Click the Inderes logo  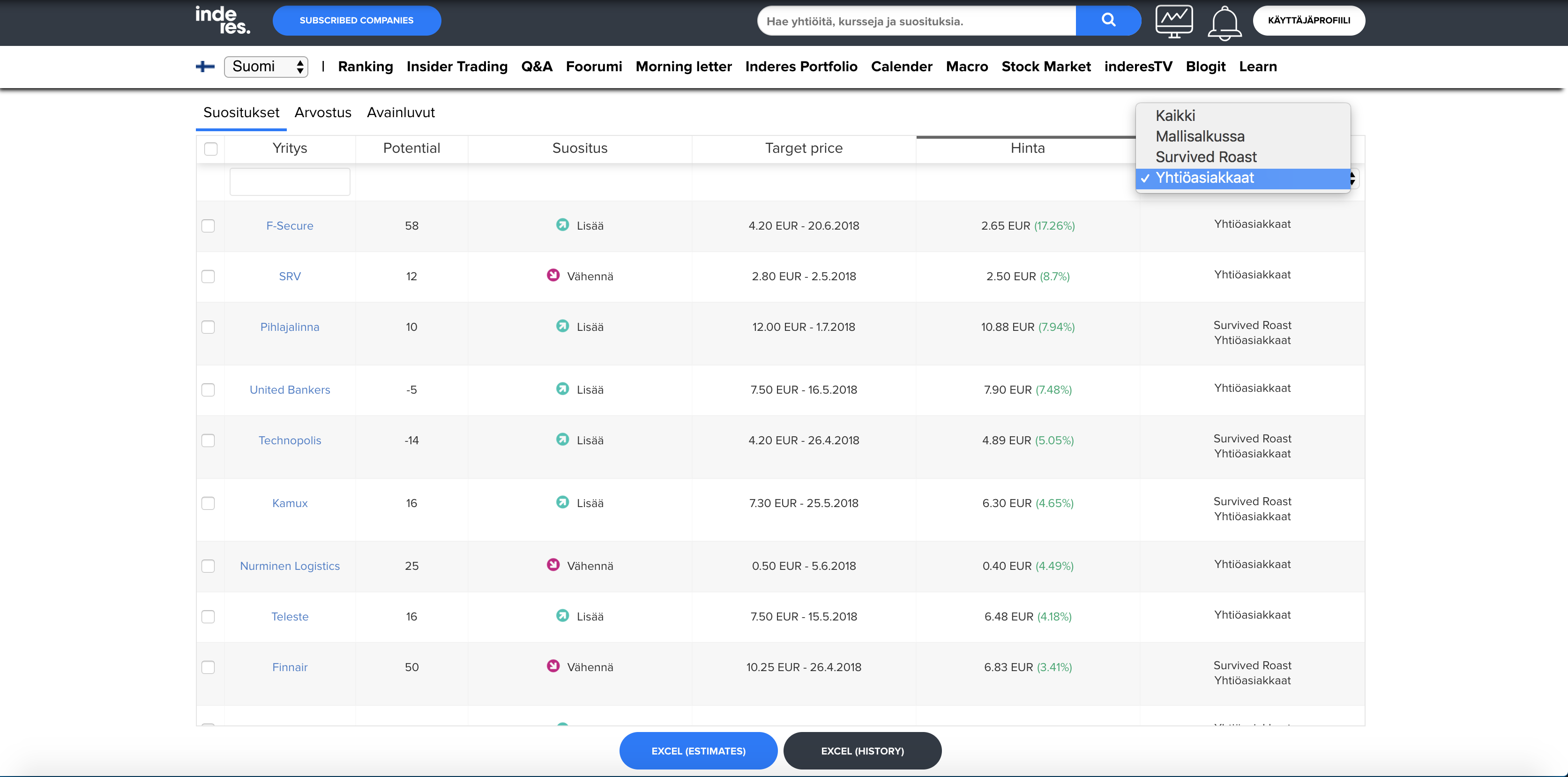pyautogui.click(x=222, y=21)
